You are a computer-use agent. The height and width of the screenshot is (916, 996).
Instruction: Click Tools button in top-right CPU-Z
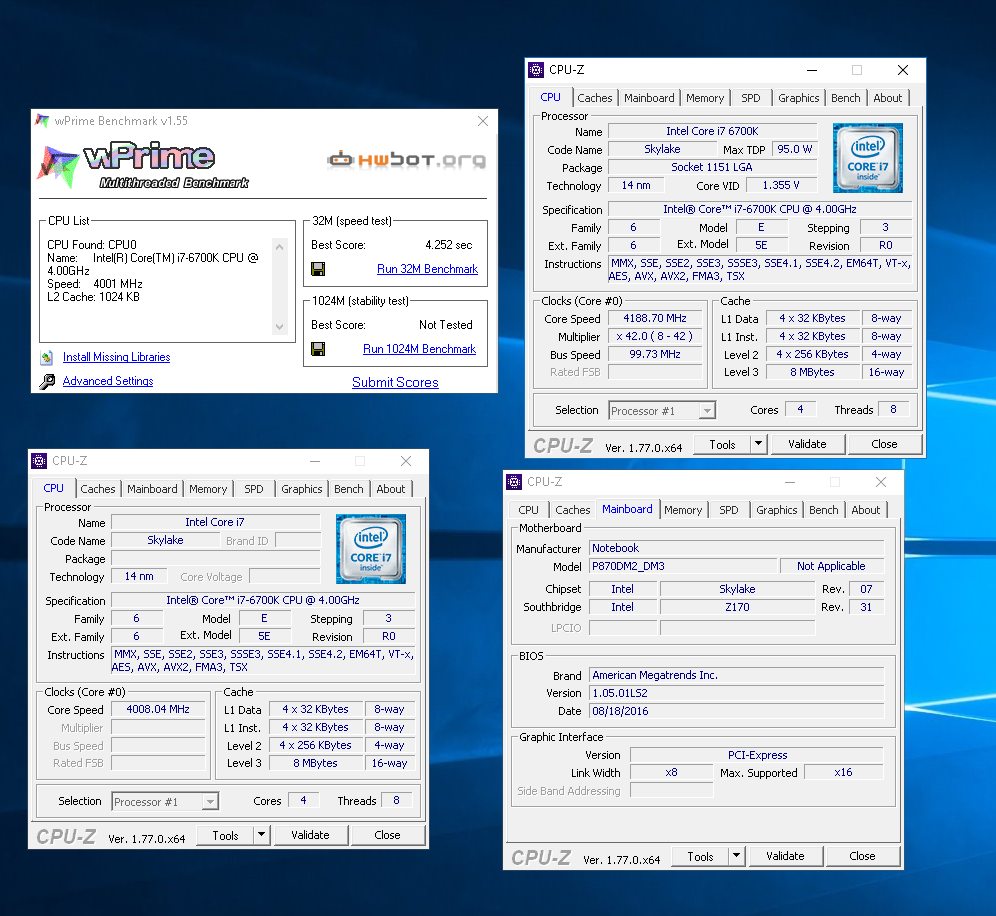pos(722,444)
